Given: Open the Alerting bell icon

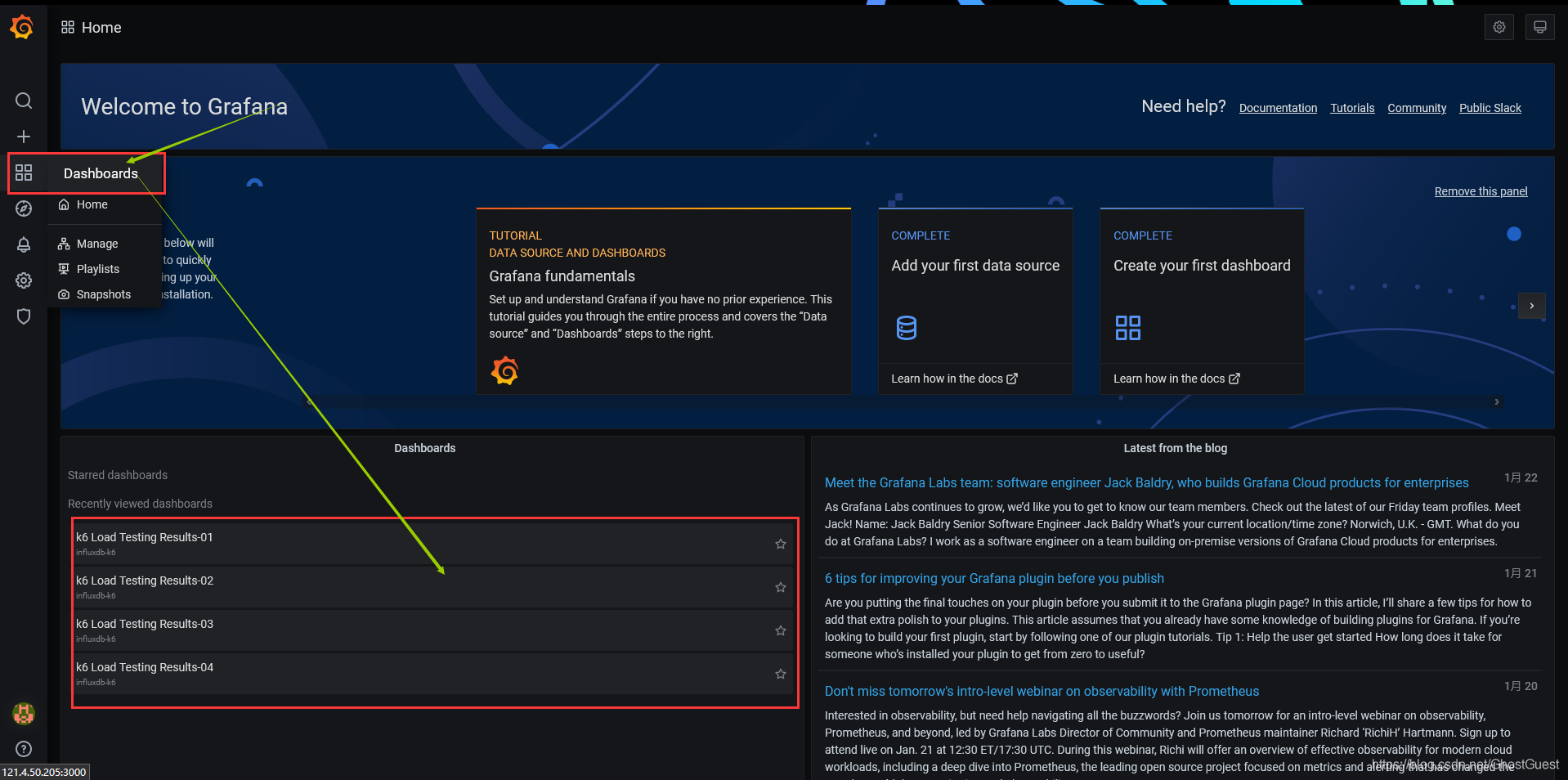Looking at the screenshot, I should pyautogui.click(x=24, y=244).
